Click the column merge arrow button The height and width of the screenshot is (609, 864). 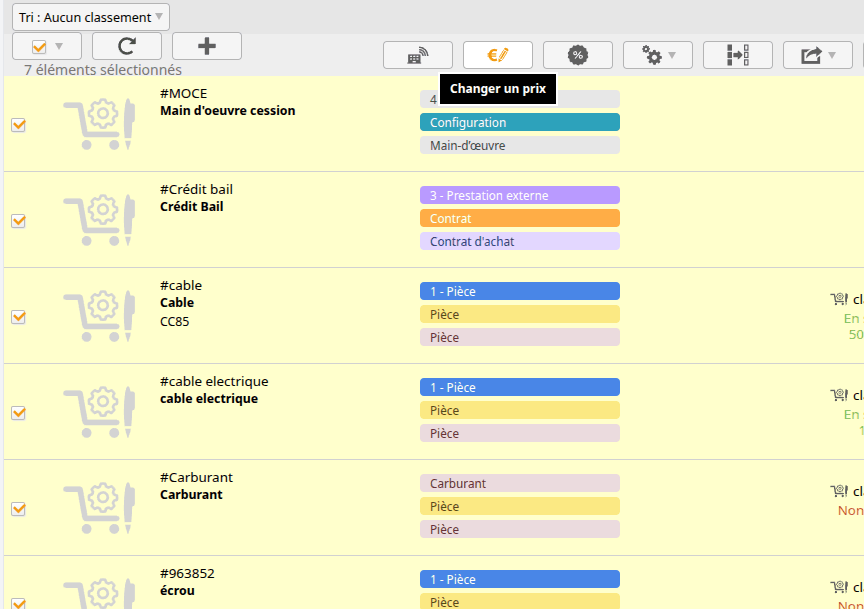737,55
